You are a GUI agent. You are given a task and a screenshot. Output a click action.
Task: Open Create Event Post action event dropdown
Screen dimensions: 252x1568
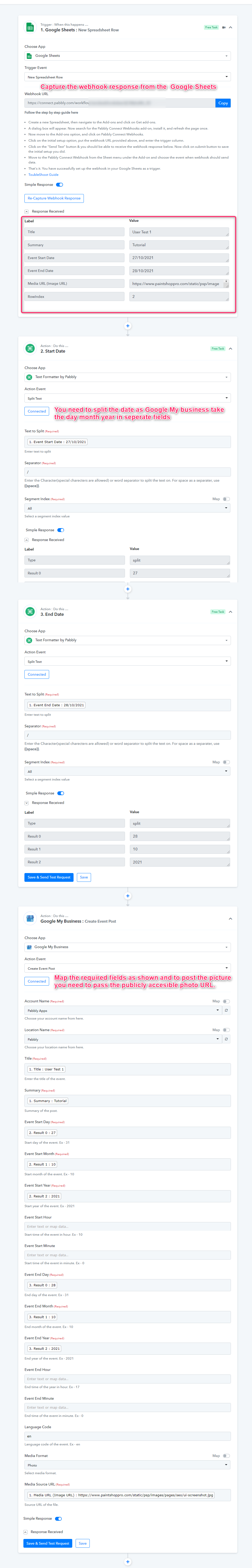127,968
